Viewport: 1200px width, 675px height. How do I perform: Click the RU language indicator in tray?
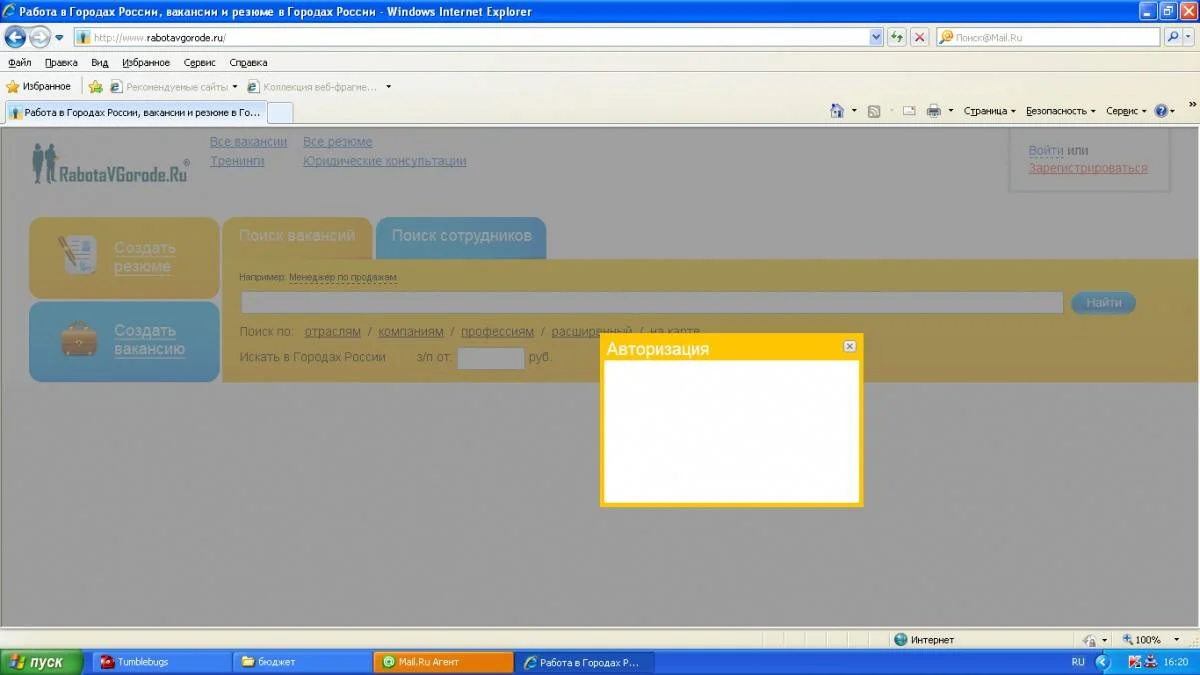(1078, 662)
